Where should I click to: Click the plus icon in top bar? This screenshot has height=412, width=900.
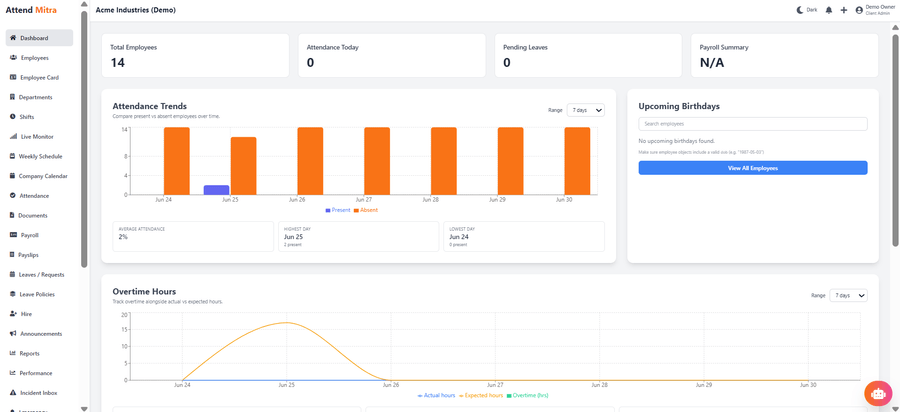pyautogui.click(x=844, y=10)
